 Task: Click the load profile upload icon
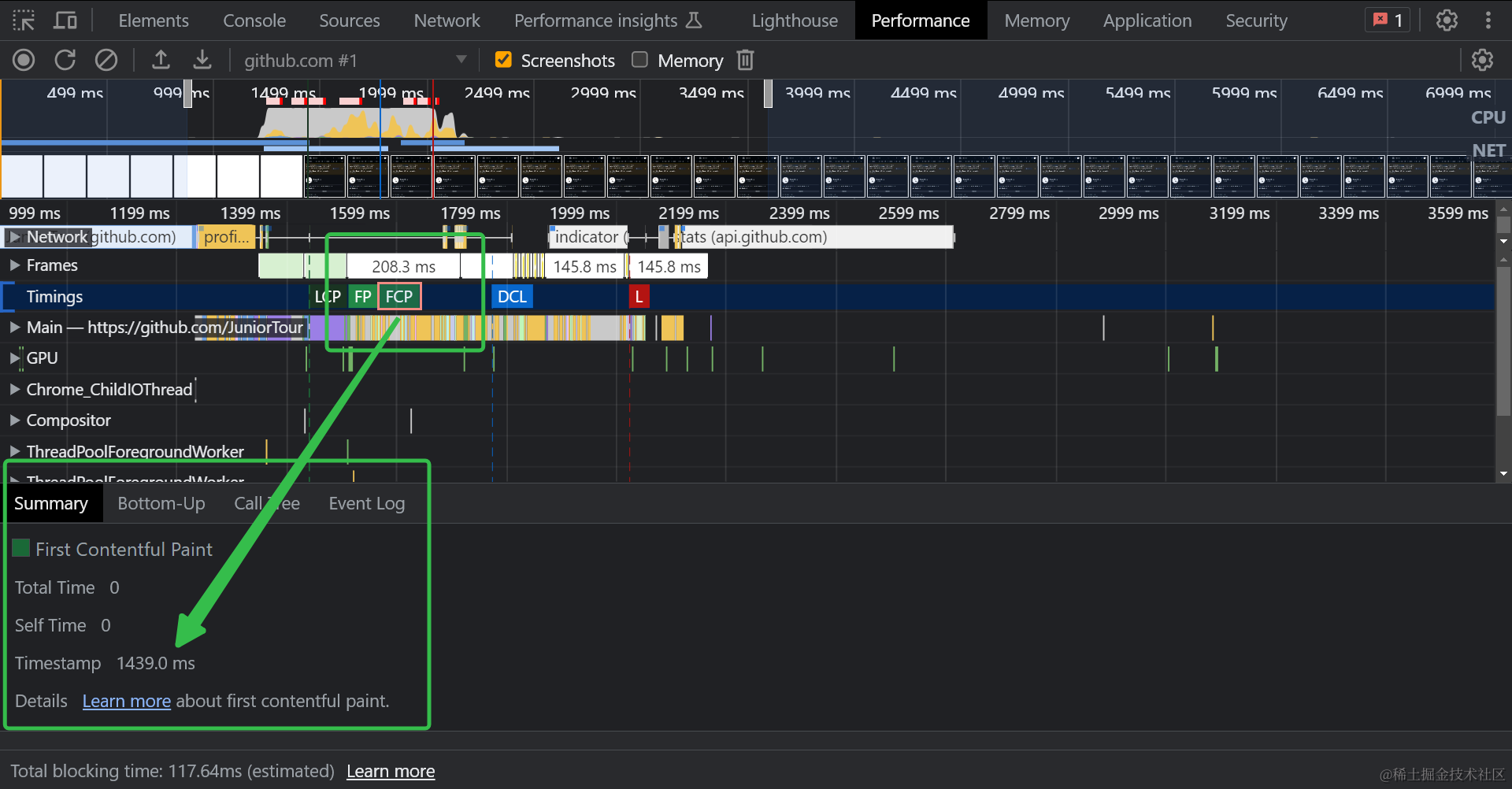point(161,60)
